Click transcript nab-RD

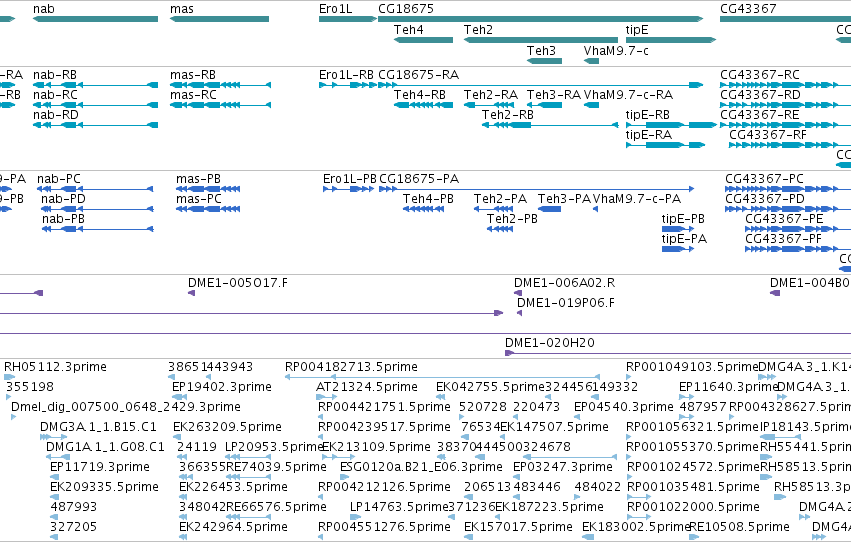tap(96, 125)
